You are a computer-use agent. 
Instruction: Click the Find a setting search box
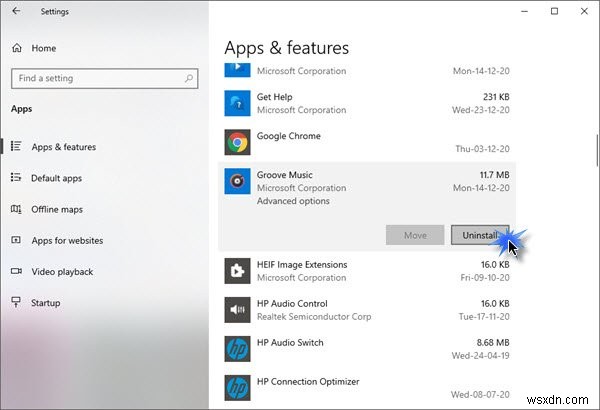click(104, 78)
